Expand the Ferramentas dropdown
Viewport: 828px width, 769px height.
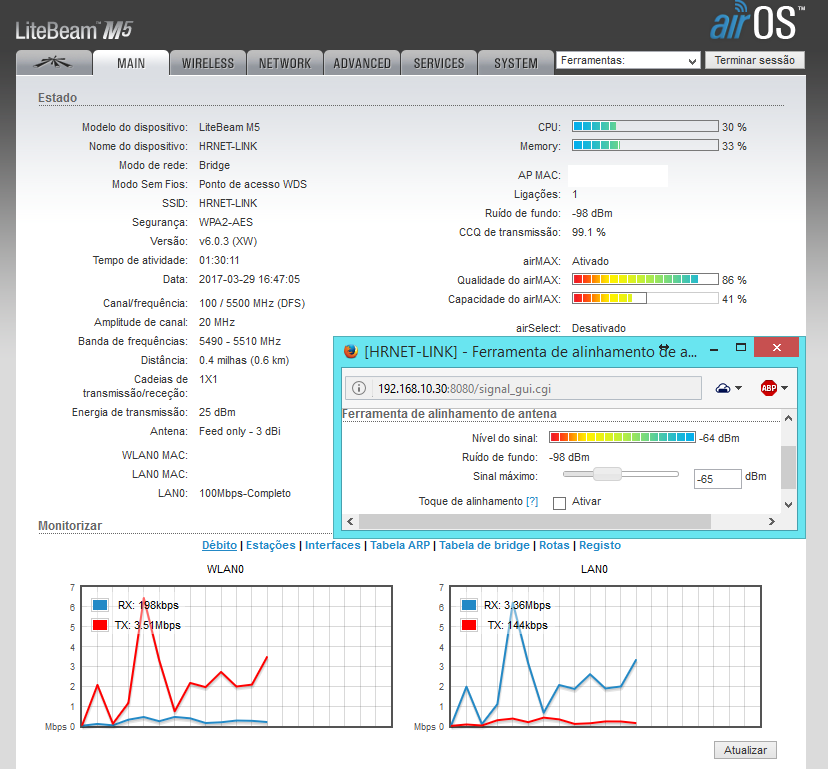click(x=628, y=60)
